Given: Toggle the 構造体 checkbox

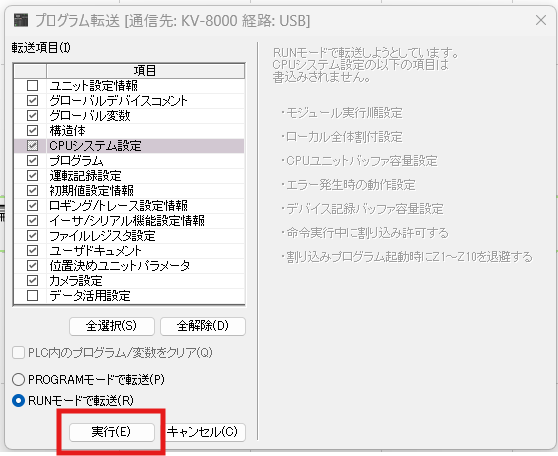Looking at the screenshot, I should tap(32, 131).
